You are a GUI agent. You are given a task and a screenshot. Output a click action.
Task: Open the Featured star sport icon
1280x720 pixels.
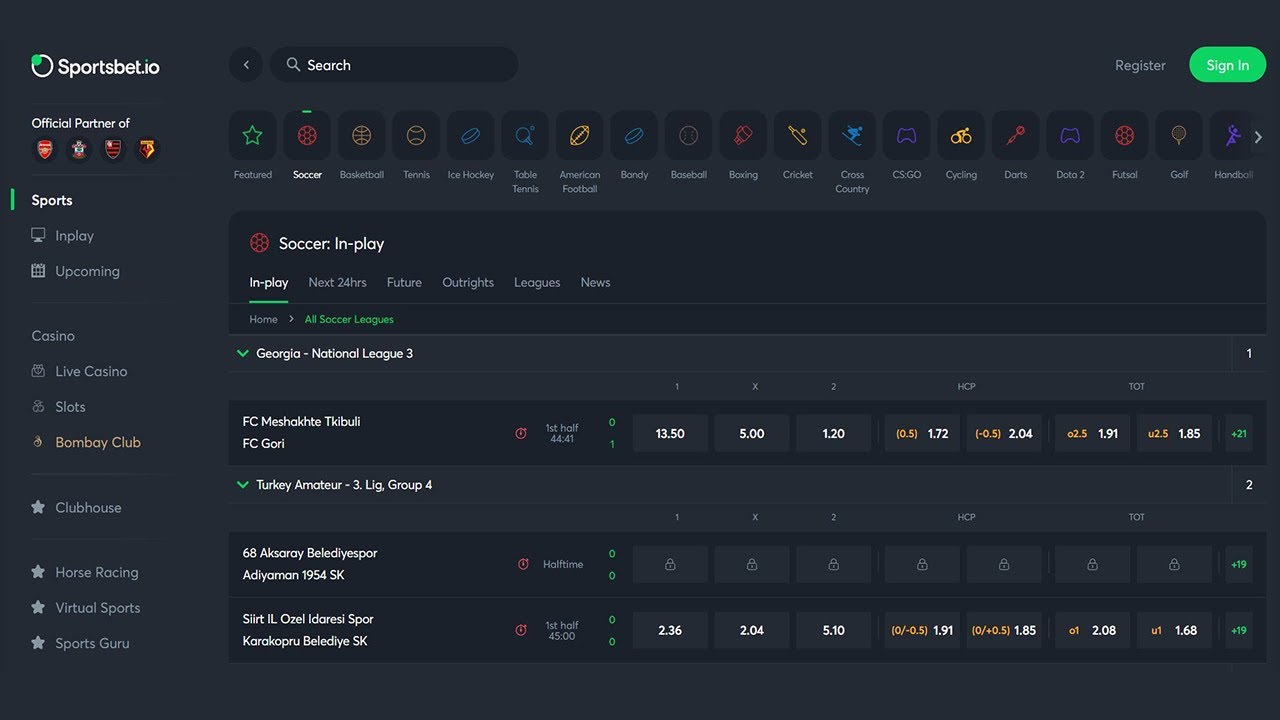253,135
